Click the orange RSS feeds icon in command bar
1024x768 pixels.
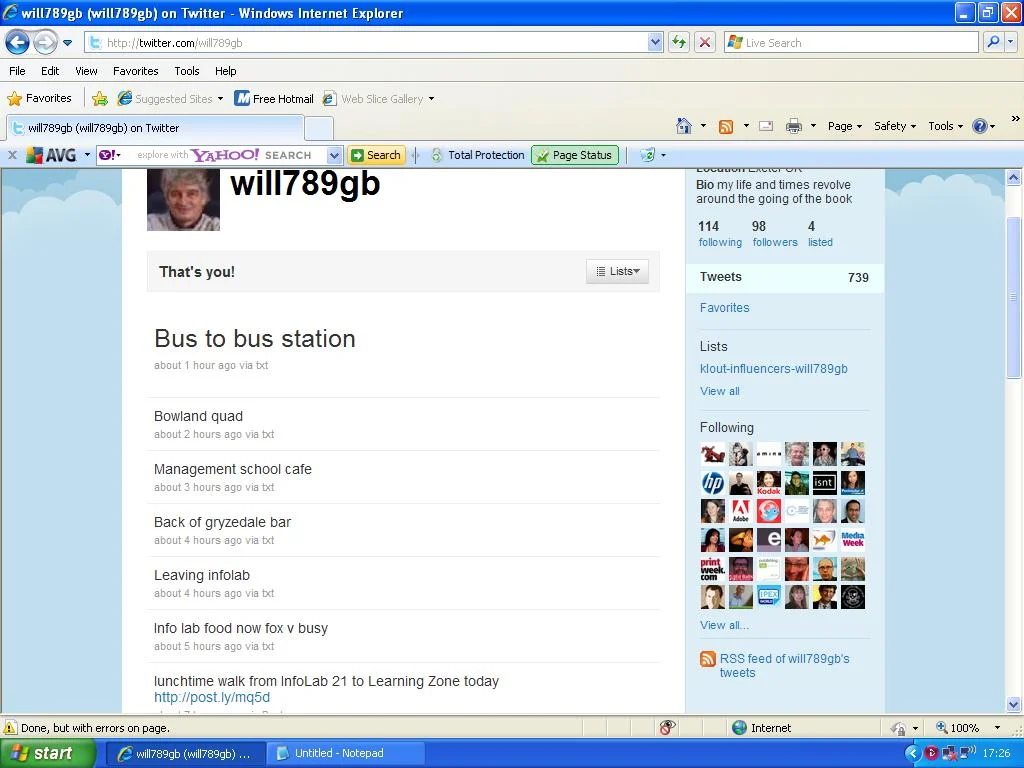click(x=726, y=127)
